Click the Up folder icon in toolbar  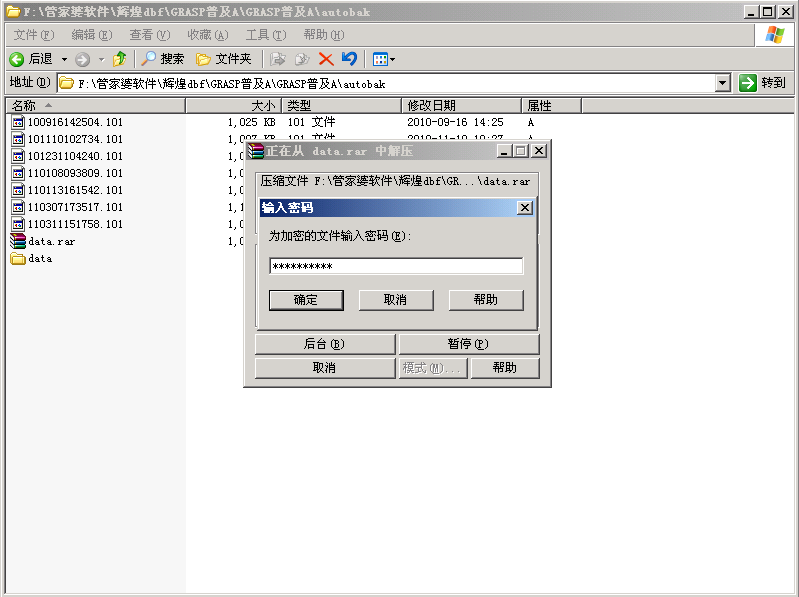click(120, 59)
